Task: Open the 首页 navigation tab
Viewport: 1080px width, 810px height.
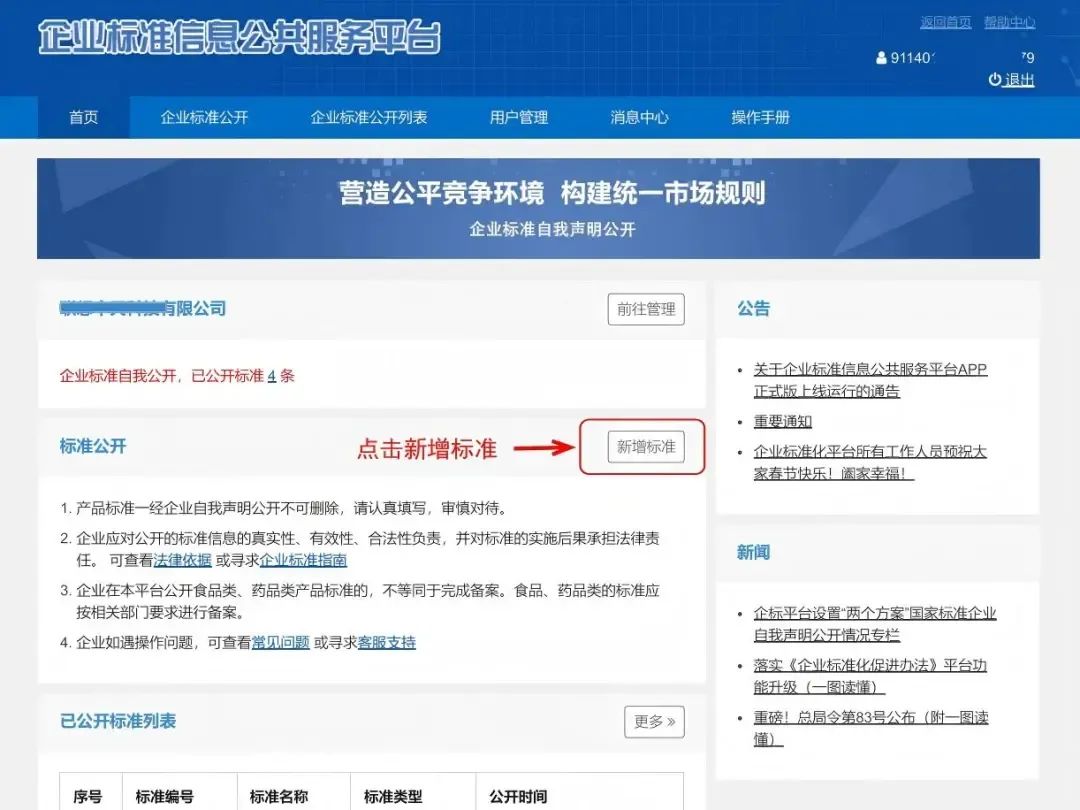Action: click(x=84, y=117)
